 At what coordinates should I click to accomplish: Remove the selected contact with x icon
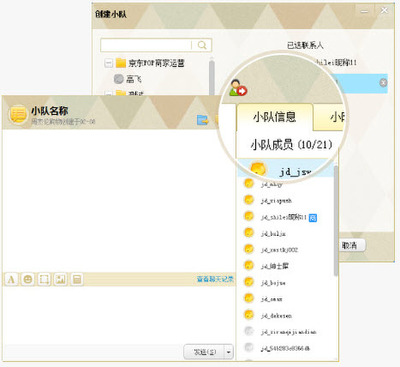click(x=383, y=83)
